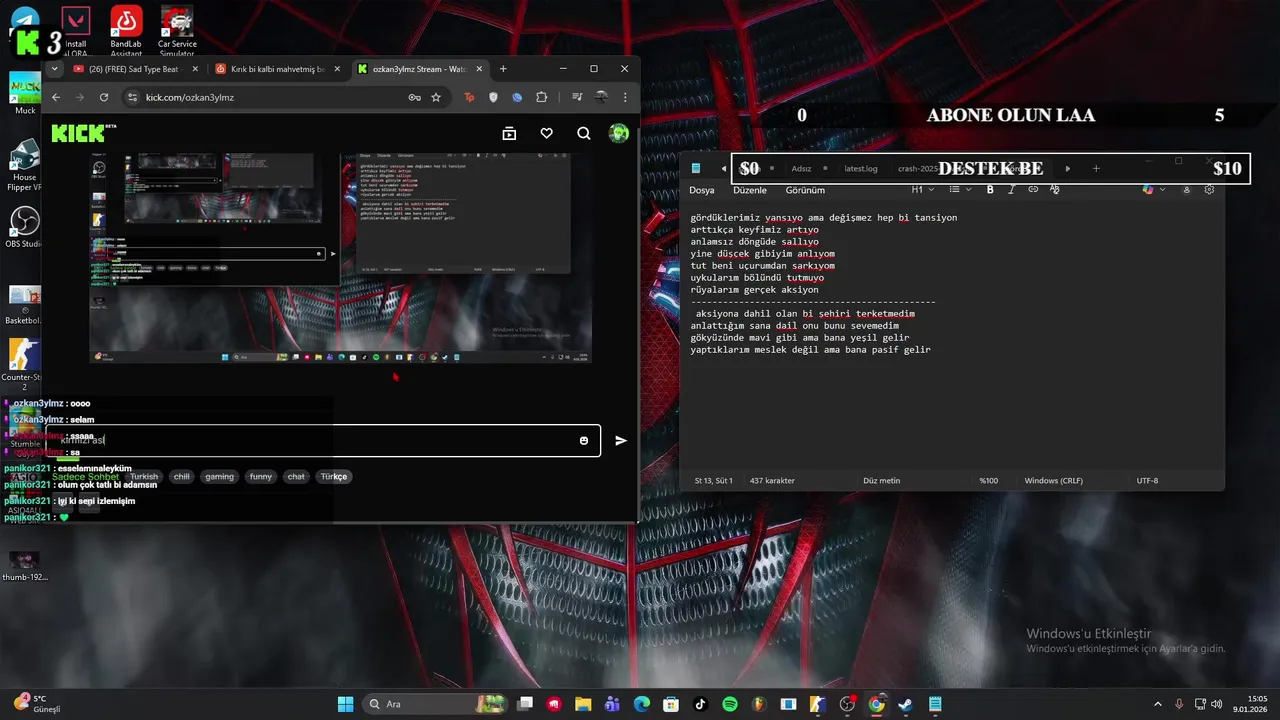Open the emoji picker in chat input

pos(584,441)
